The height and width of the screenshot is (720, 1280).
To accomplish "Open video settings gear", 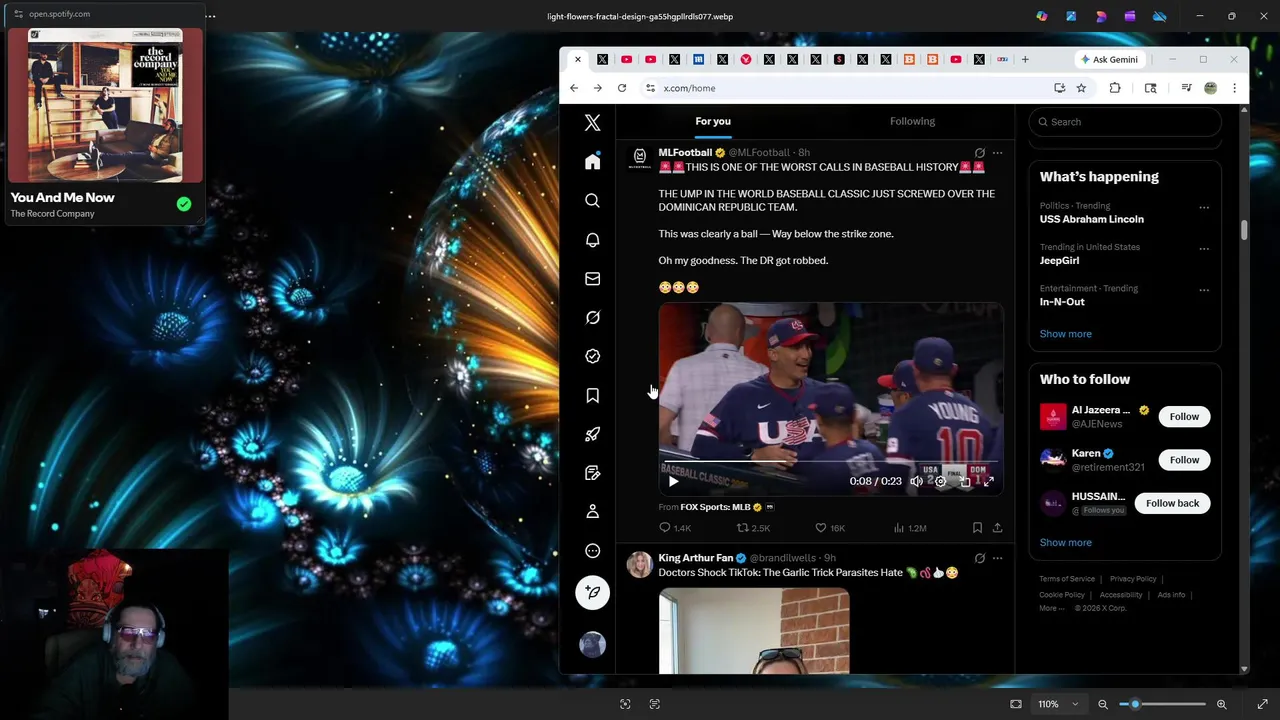I will (940, 481).
